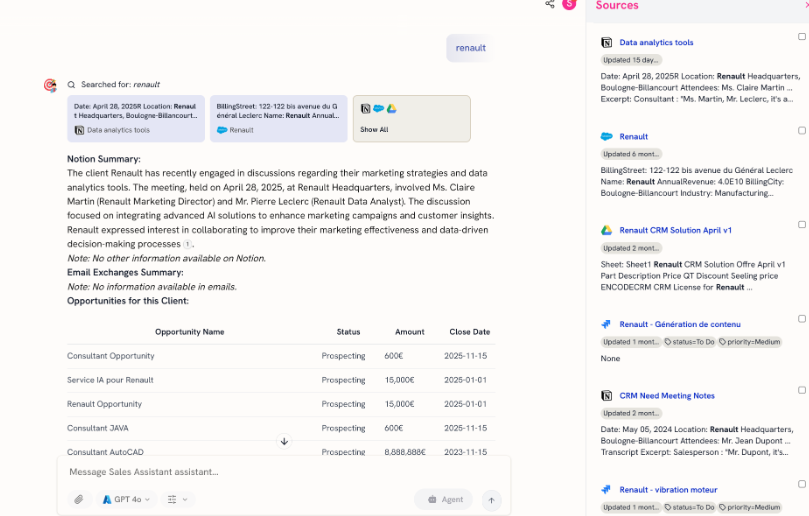This screenshot has height=516, width=809.
Task: Tick checkbox for Renault - Génération de contenu
Action: pyautogui.click(x=802, y=319)
